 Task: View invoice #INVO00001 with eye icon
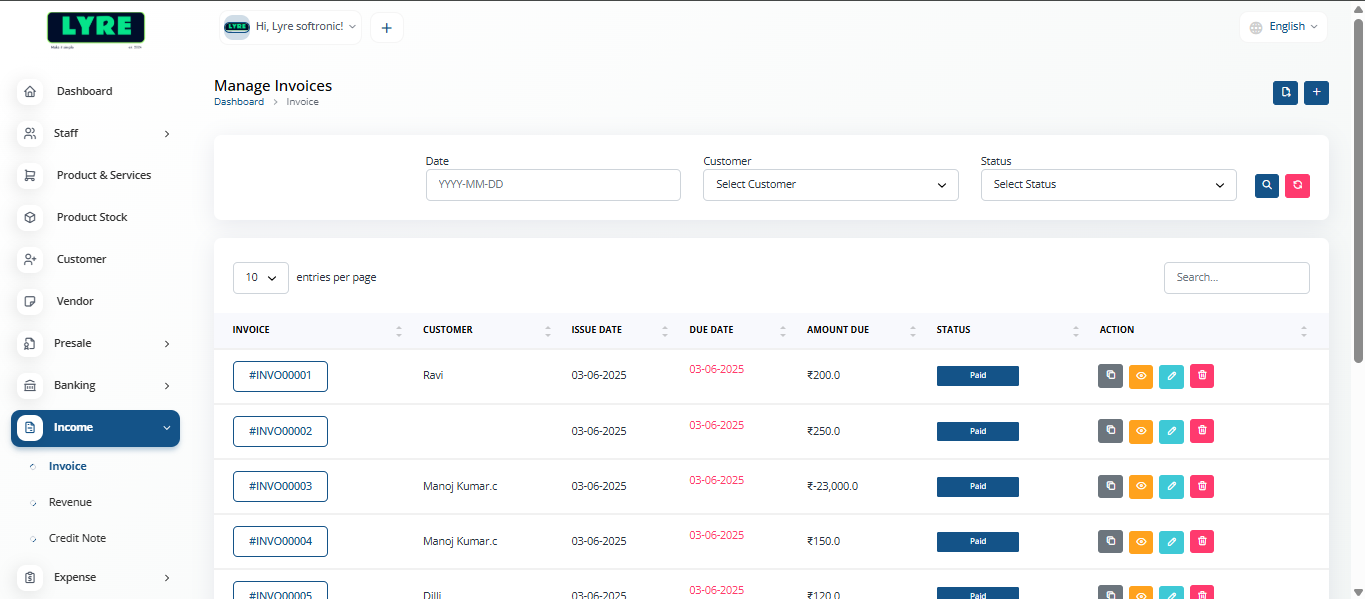[1141, 376]
